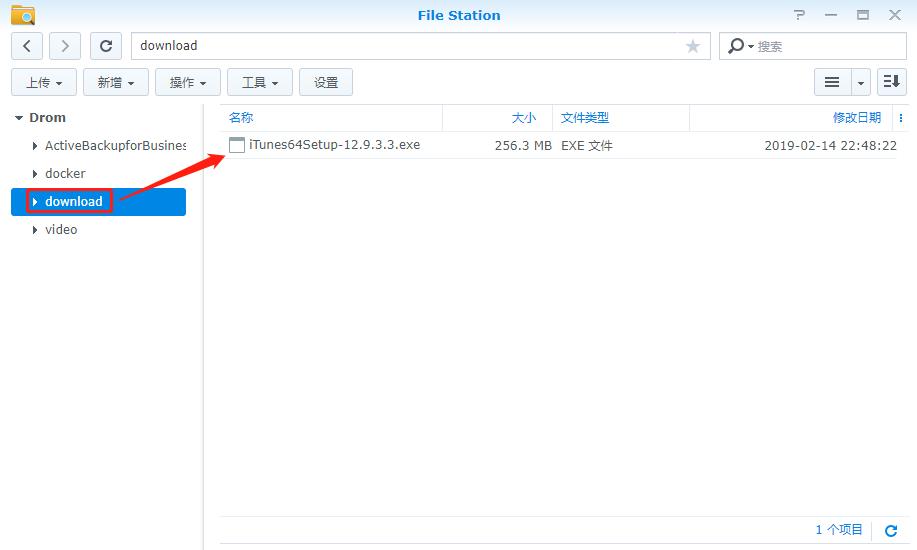This screenshot has height=550, width=917.
Task: Select the Drom root in the tree
Action: [x=47, y=118]
